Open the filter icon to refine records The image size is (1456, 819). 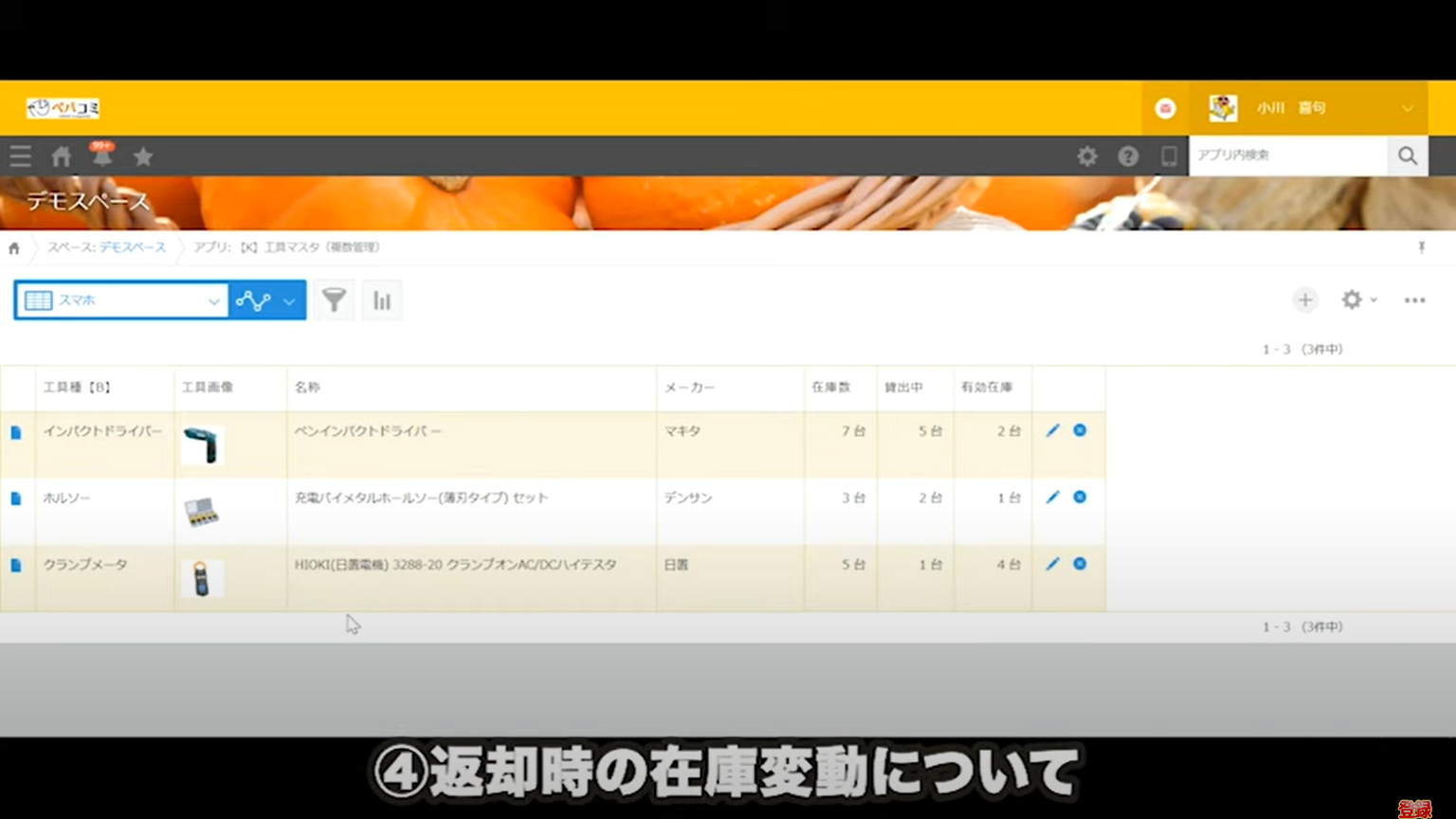tap(334, 300)
